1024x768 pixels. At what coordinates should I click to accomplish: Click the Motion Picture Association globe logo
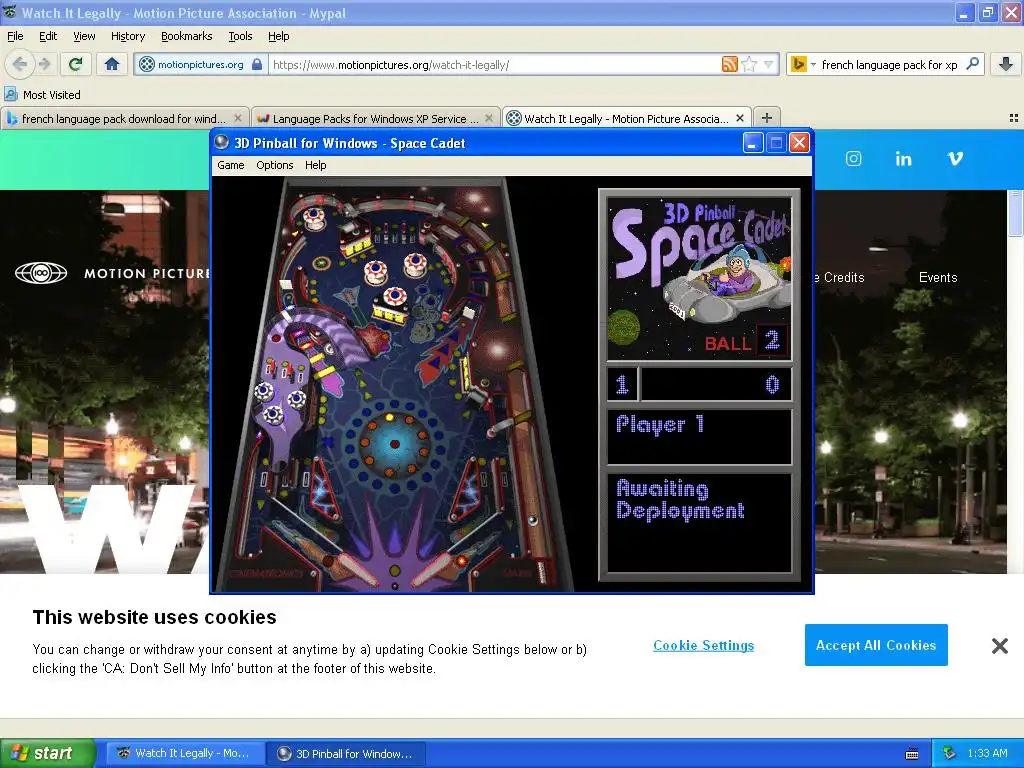pos(41,273)
